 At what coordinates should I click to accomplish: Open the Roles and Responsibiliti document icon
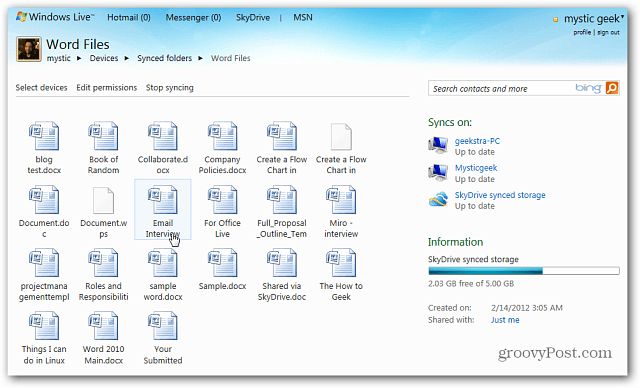point(103,263)
